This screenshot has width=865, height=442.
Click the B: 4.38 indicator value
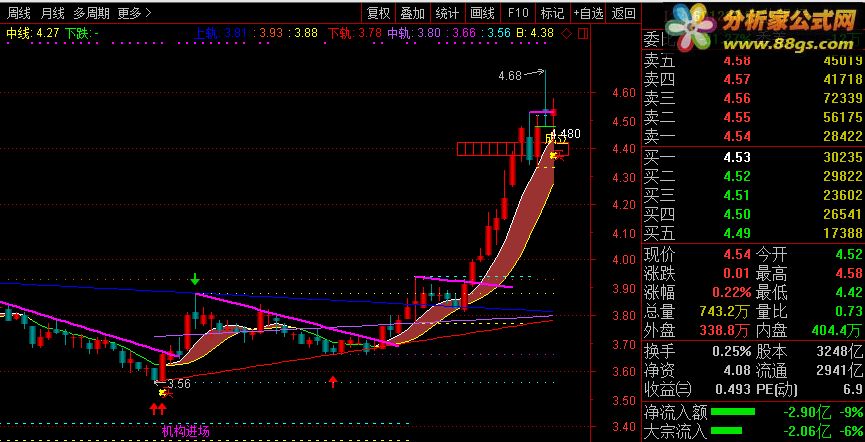pyautogui.click(x=535, y=34)
